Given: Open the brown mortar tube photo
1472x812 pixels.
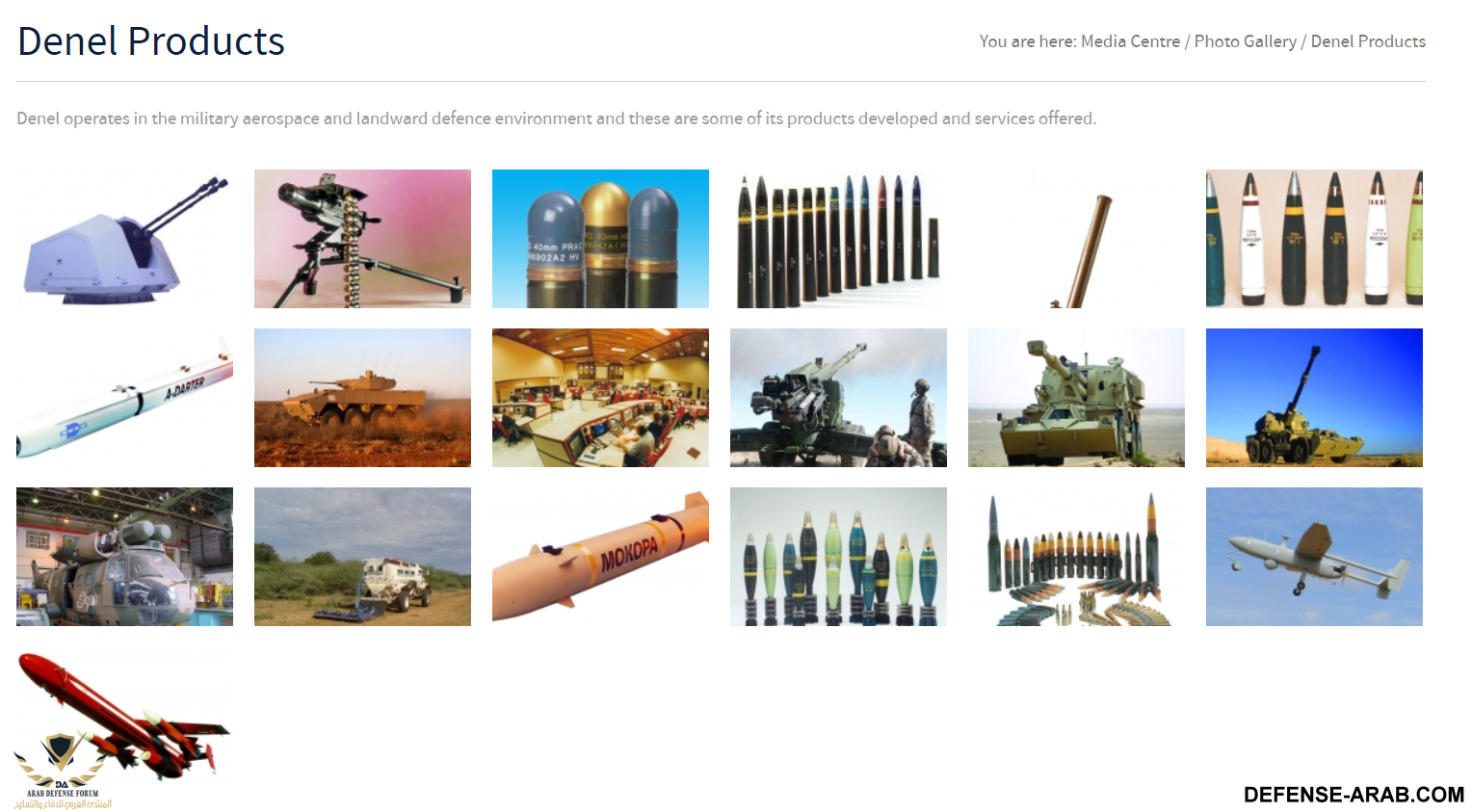Looking at the screenshot, I should (x=1076, y=239).
